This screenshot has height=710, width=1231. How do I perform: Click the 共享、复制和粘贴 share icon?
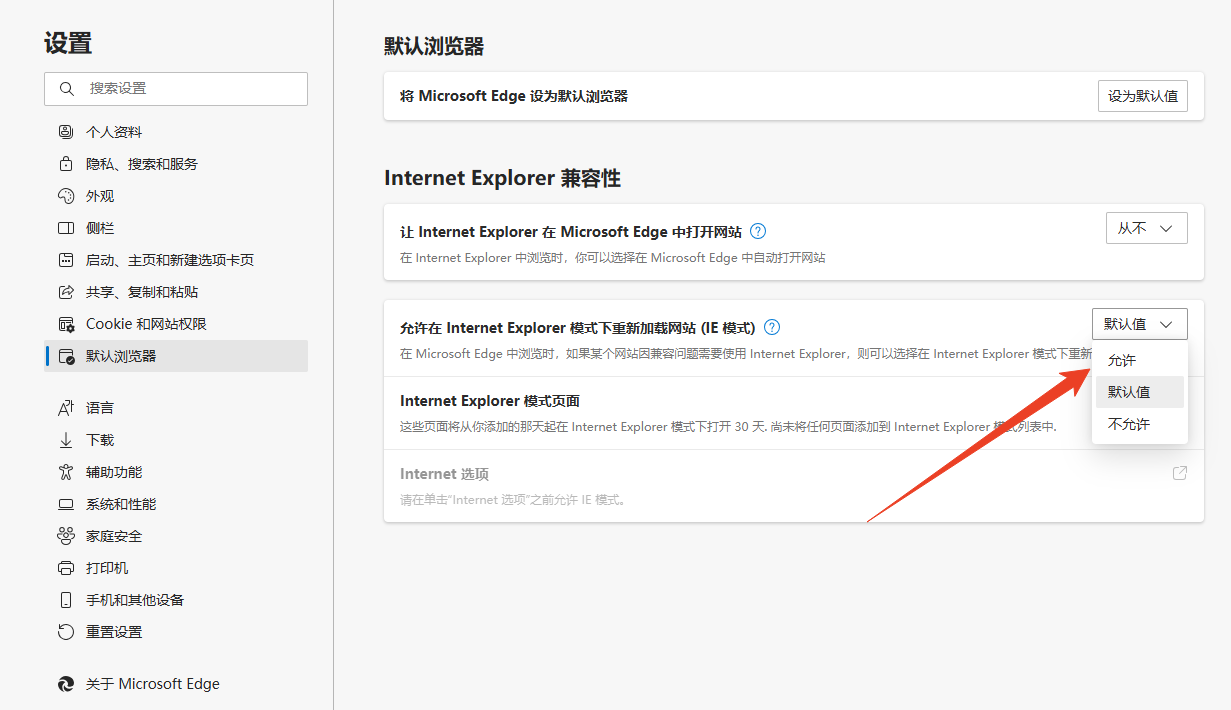click(66, 292)
